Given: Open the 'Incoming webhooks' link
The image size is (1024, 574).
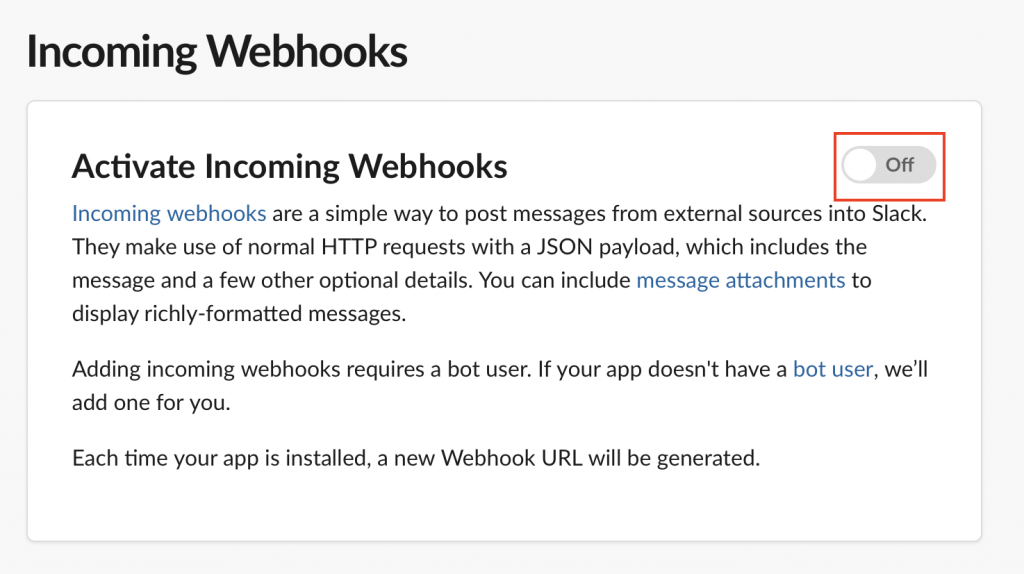Looking at the screenshot, I should [x=169, y=213].
